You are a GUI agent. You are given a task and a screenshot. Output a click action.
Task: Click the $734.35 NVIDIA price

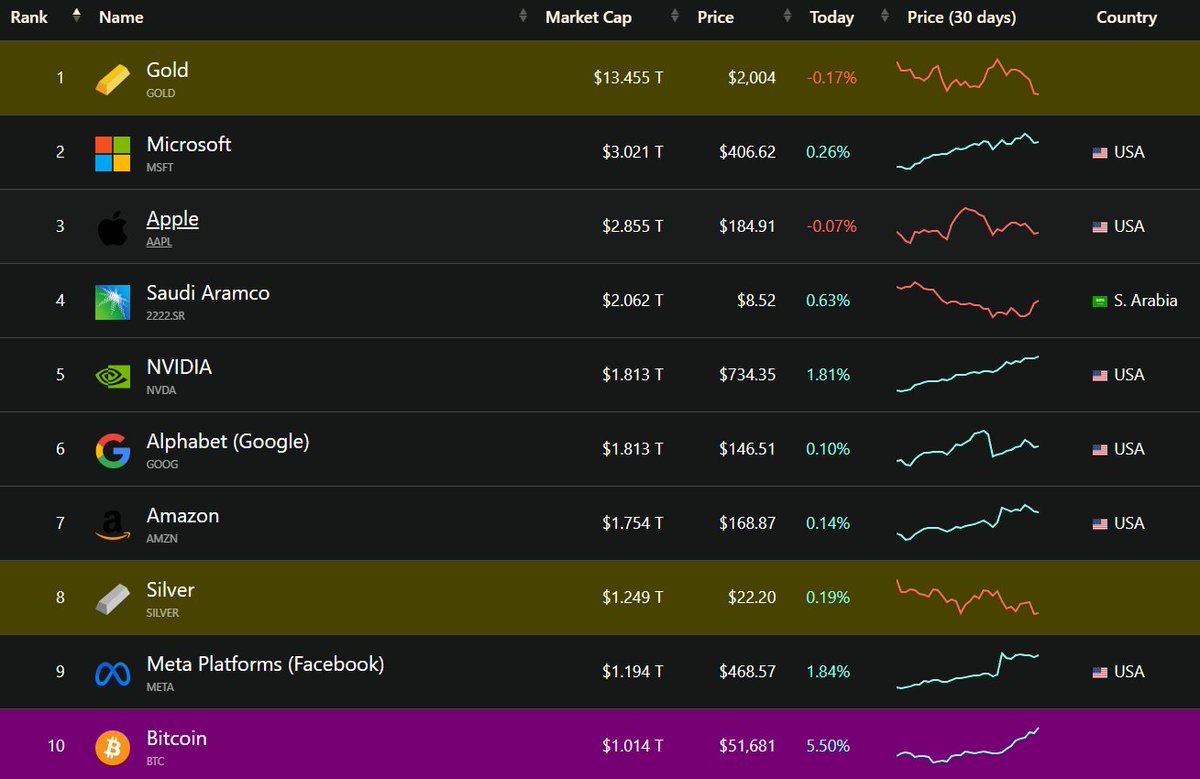(x=747, y=375)
